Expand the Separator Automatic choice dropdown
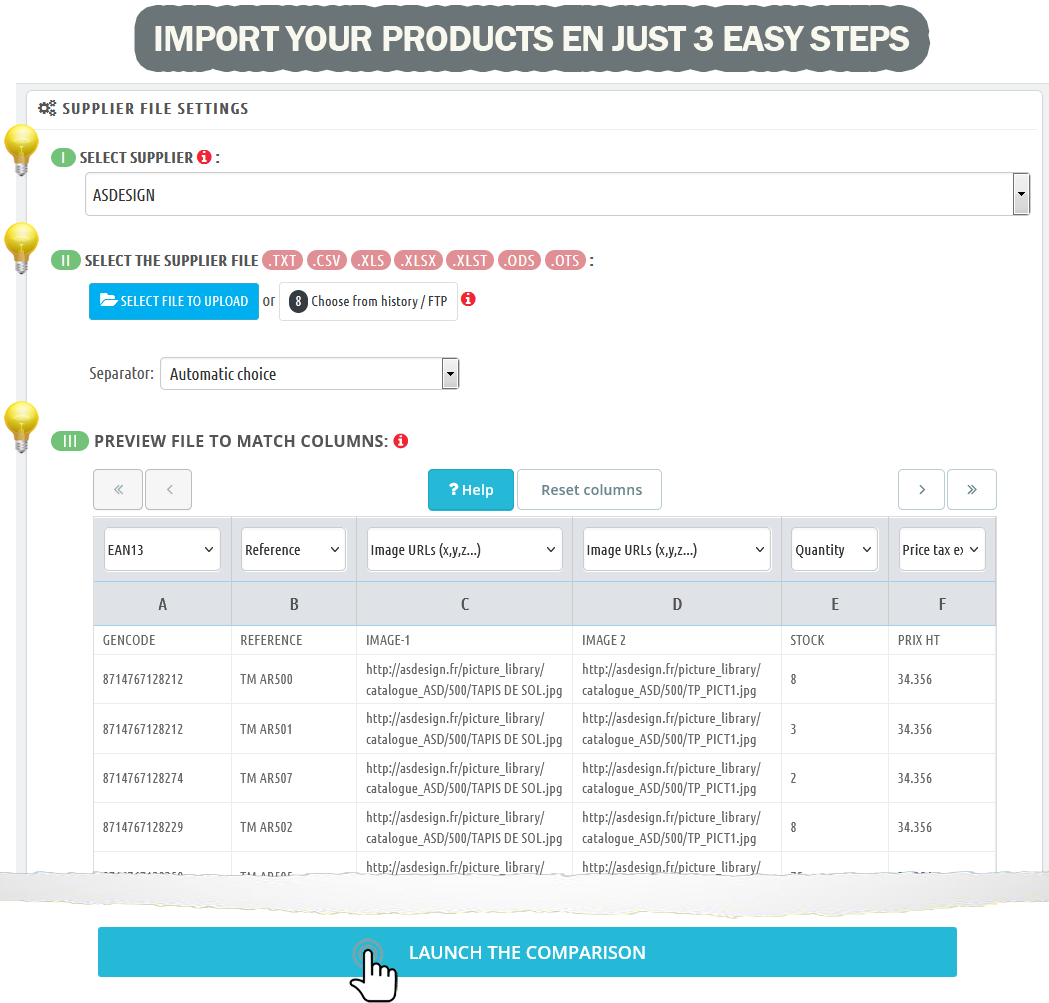The image size is (1049, 1003). [309, 374]
